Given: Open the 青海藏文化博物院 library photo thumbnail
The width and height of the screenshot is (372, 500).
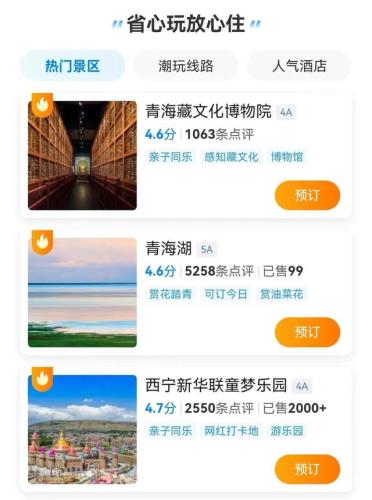Looking at the screenshot, I should click(x=82, y=155).
